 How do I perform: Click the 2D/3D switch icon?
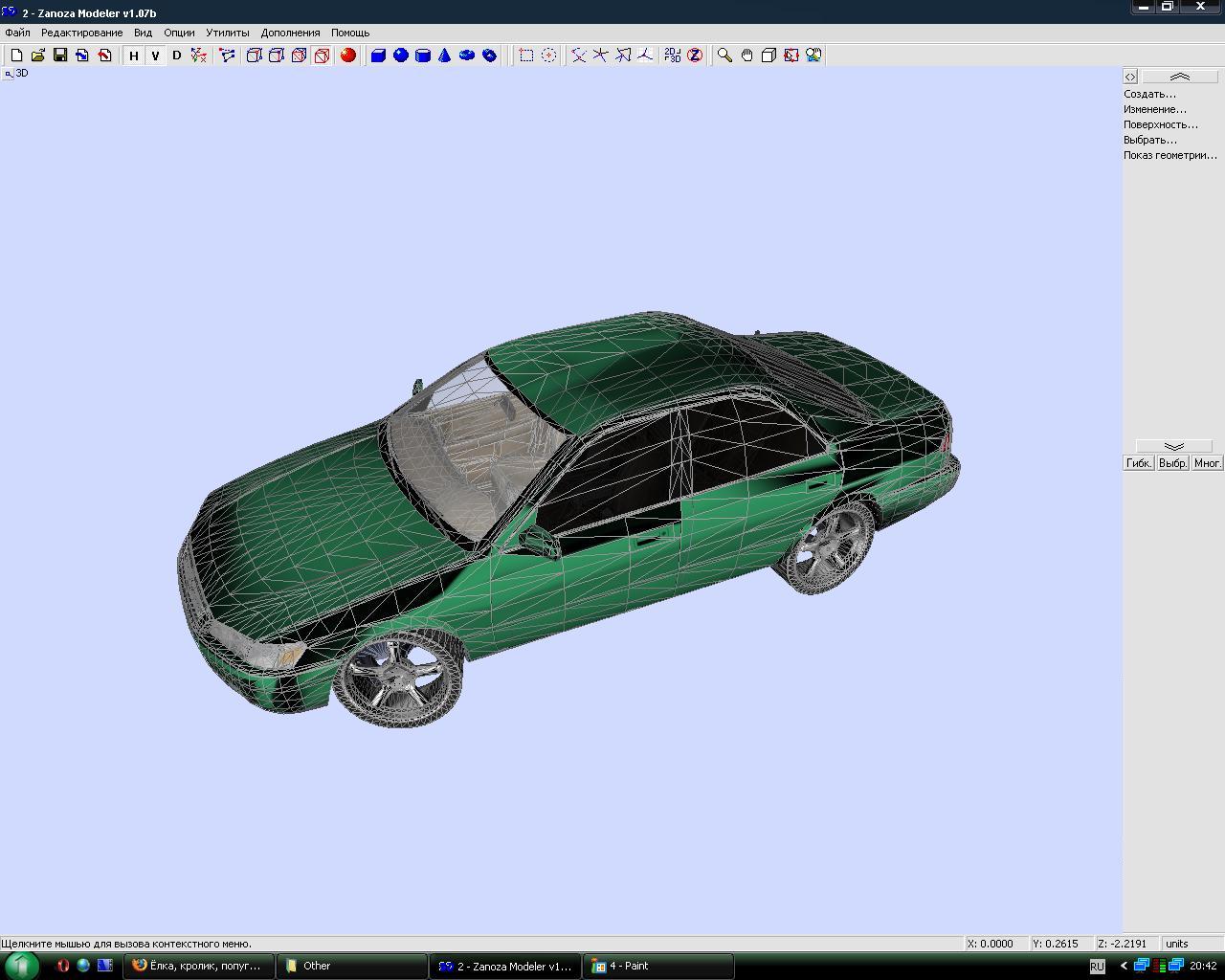click(673, 56)
